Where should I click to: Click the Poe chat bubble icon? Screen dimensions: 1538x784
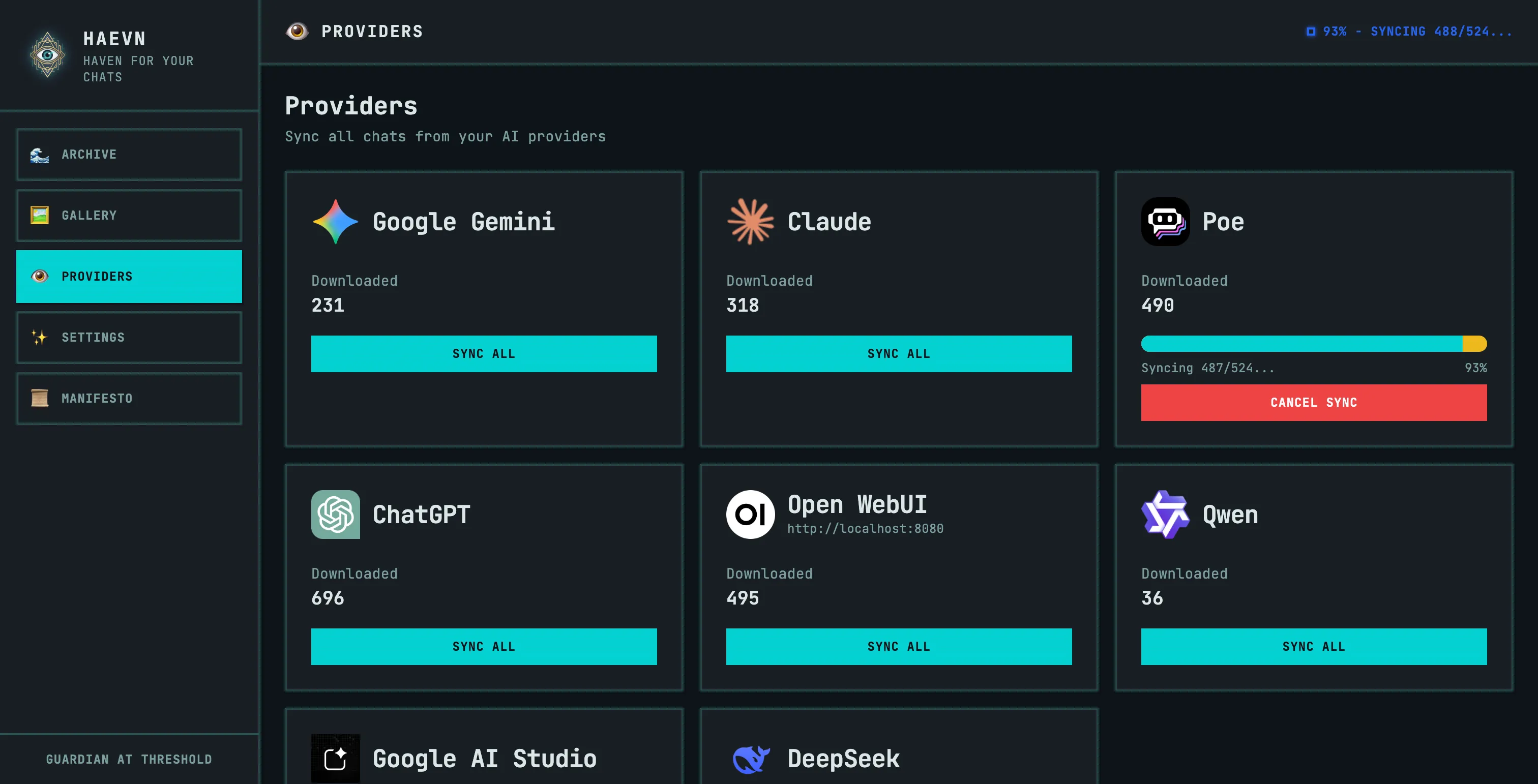[1165, 221]
